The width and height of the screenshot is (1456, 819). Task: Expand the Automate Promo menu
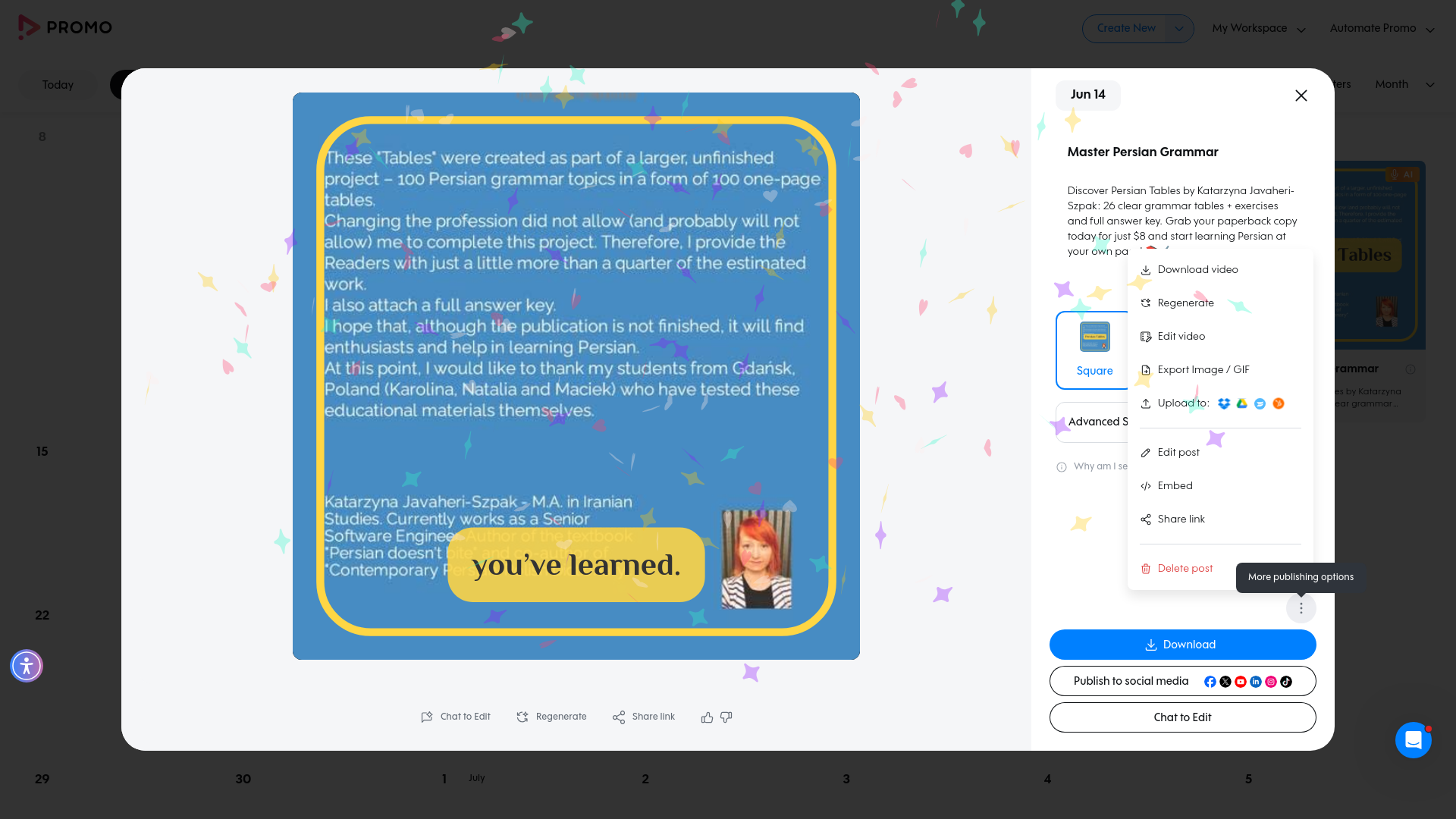(x=1382, y=29)
